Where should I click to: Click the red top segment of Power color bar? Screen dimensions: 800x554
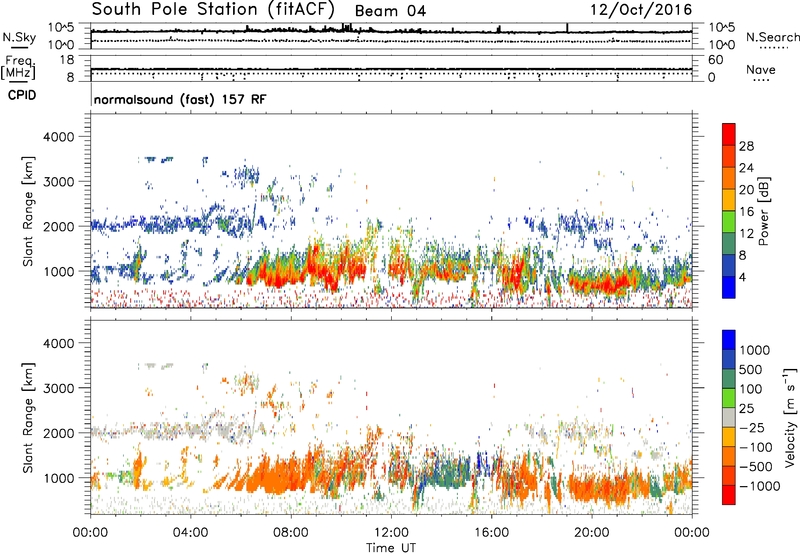(x=729, y=134)
